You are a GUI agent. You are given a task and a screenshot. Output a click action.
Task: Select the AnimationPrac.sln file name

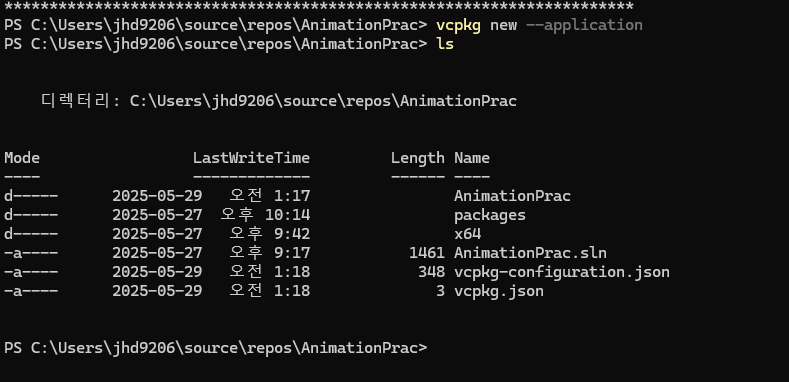(x=530, y=253)
